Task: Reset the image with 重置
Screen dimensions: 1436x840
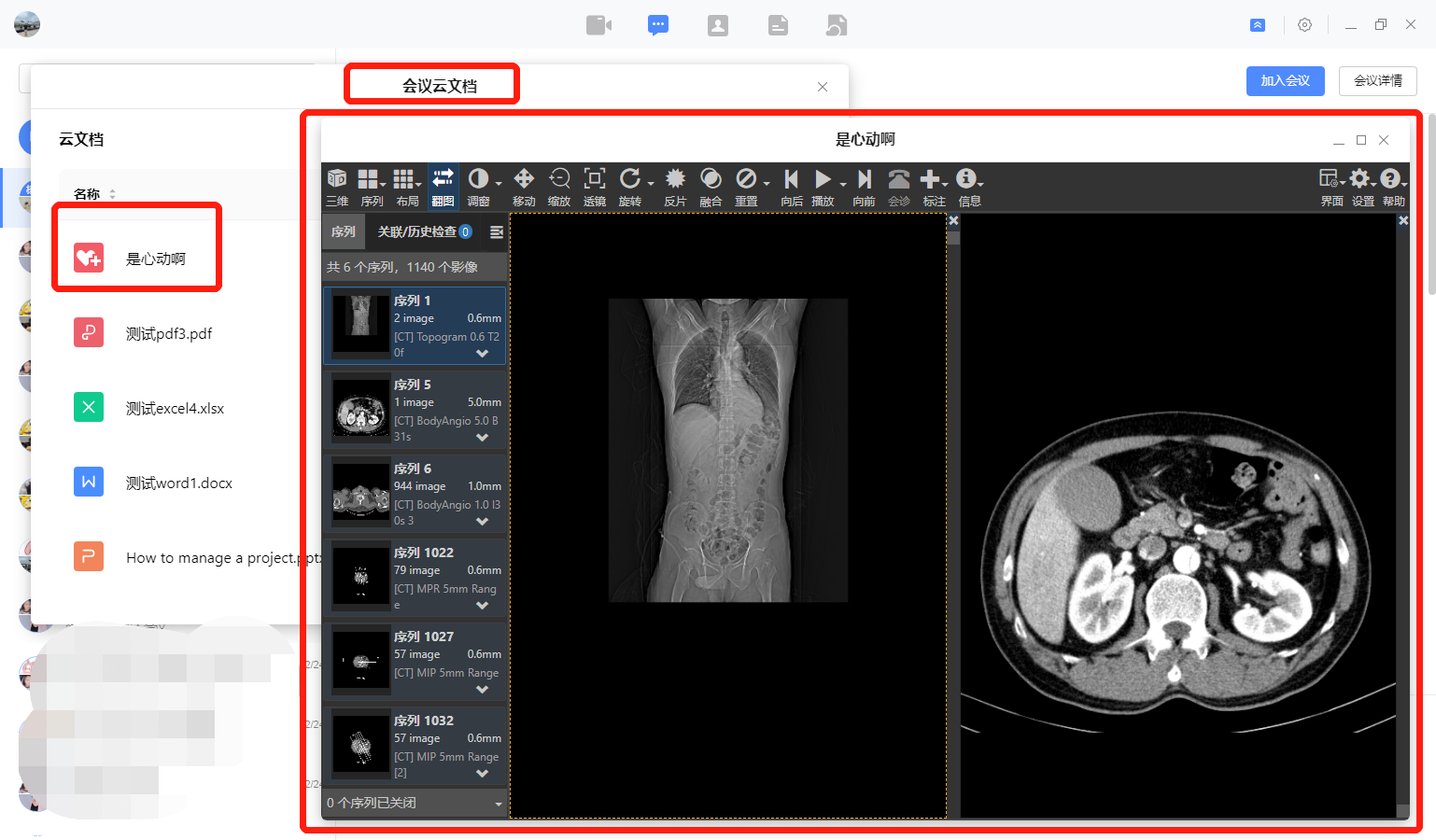Action: [x=746, y=185]
